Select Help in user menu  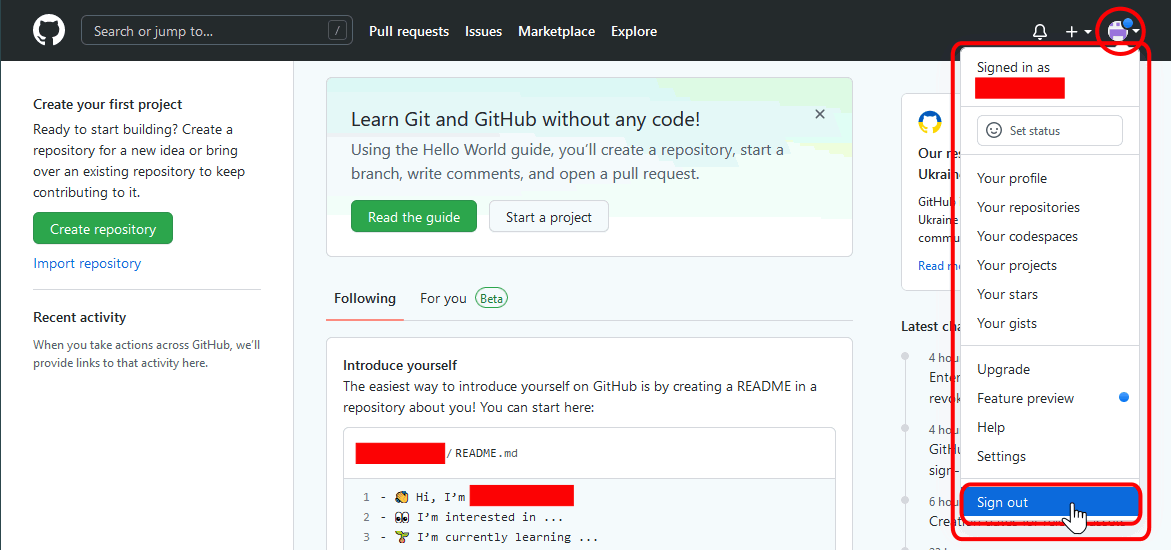(x=1049, y=427)
